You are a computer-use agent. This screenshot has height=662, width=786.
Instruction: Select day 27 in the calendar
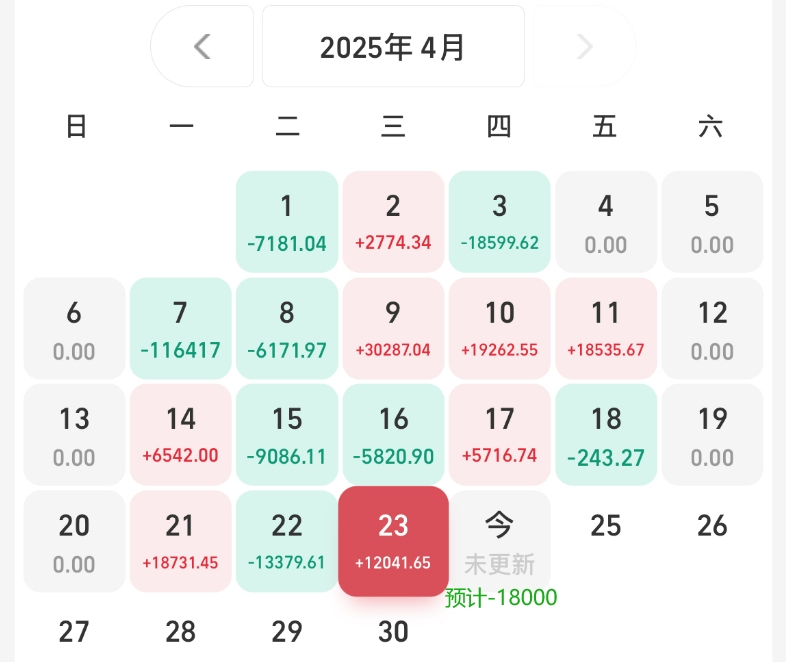(74, 631)
